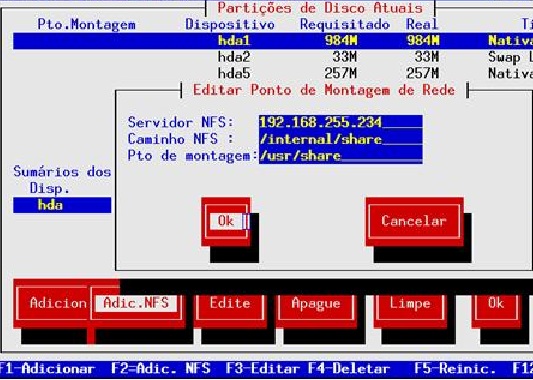Viewport: 533px width, 380px height.
Task: Select the hda5 partition row
Action: point(273,73)
